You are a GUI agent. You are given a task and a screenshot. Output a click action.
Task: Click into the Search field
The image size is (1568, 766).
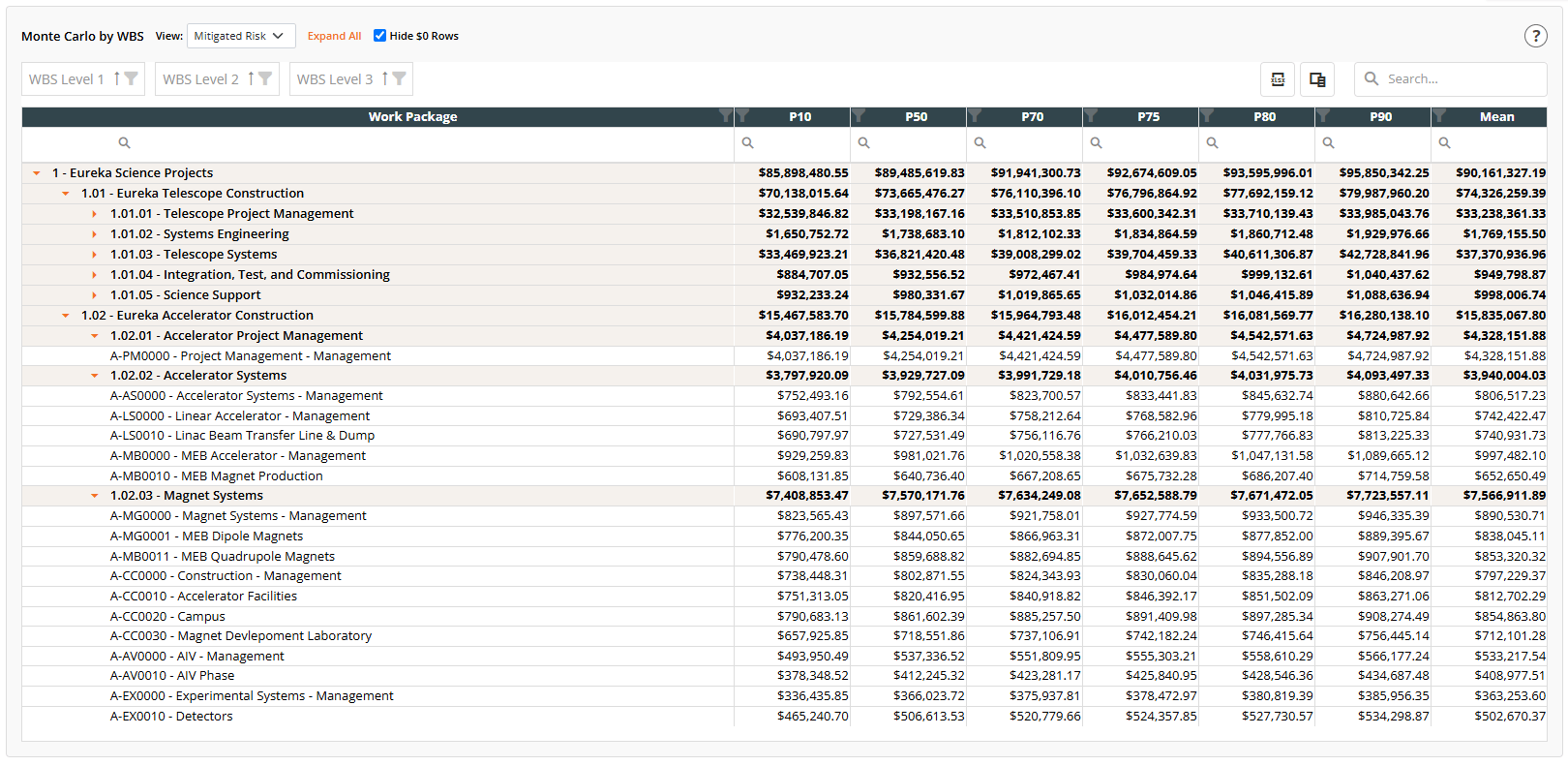tap(1450, 79)
